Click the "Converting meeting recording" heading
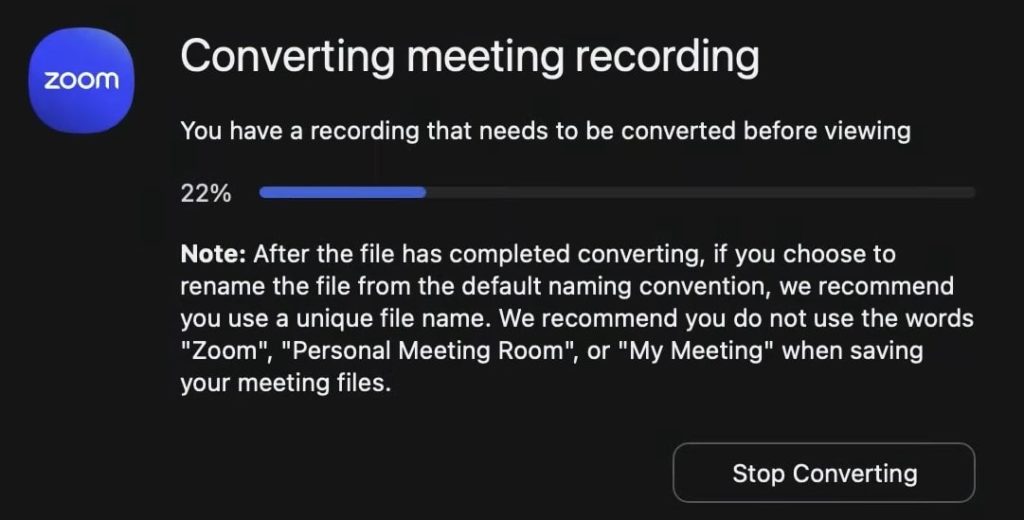 click(469, 56)
